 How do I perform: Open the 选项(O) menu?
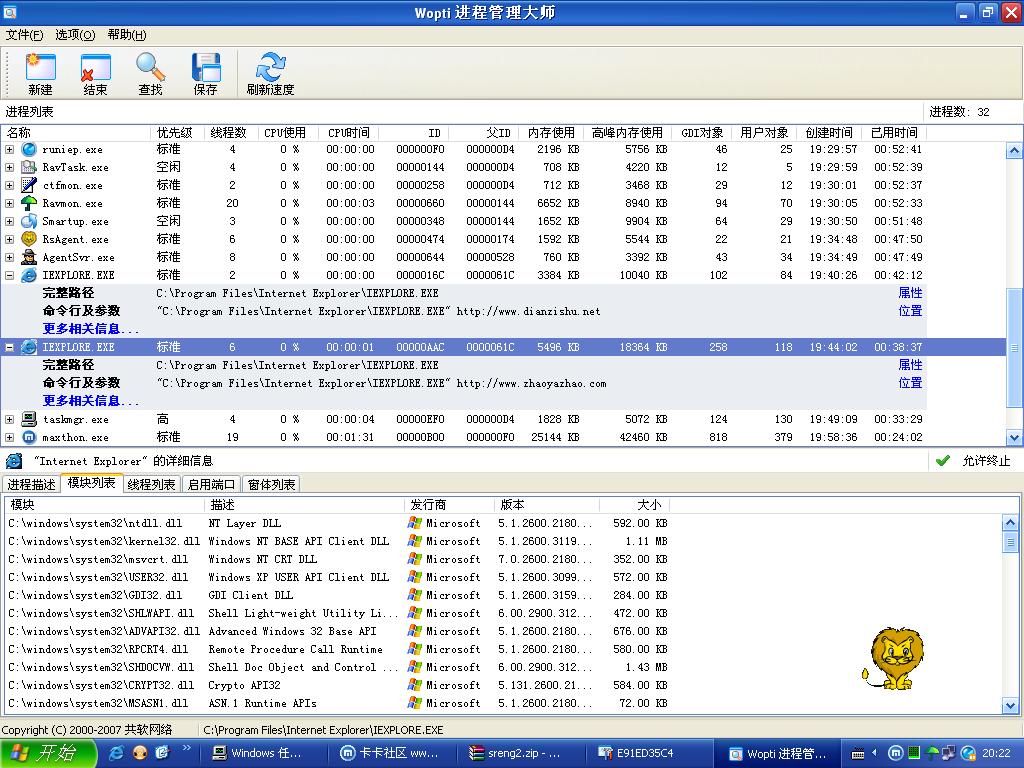[x=75, y=35]
